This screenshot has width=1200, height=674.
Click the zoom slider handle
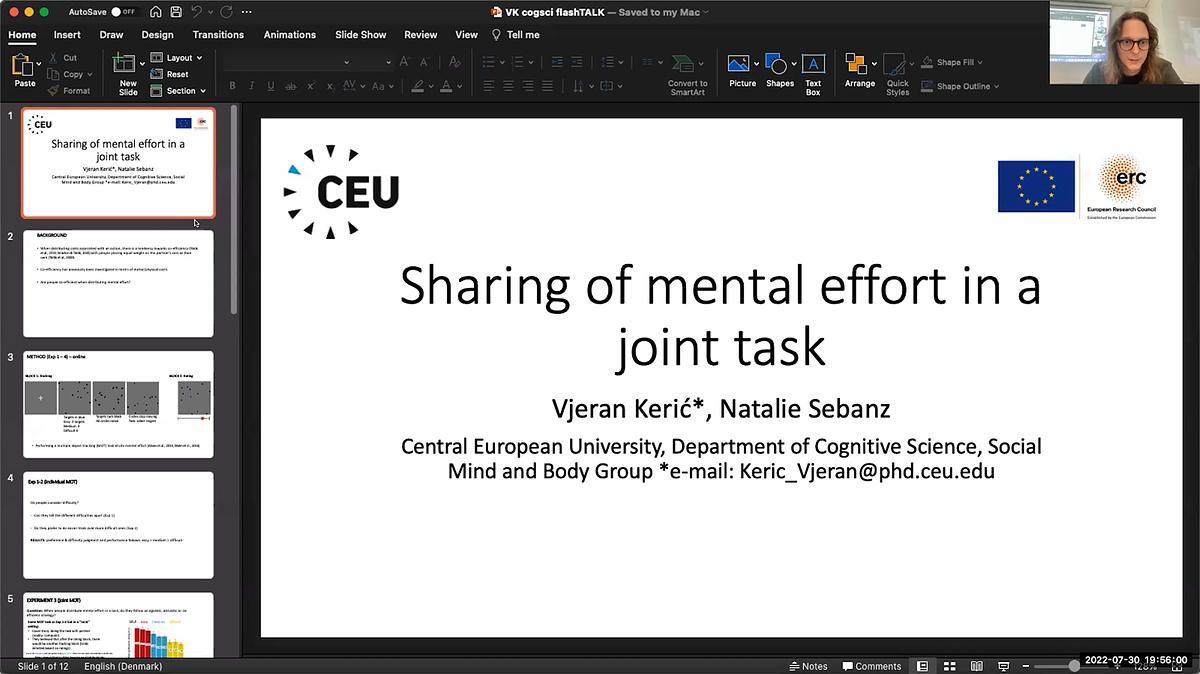pos(1074,666)
